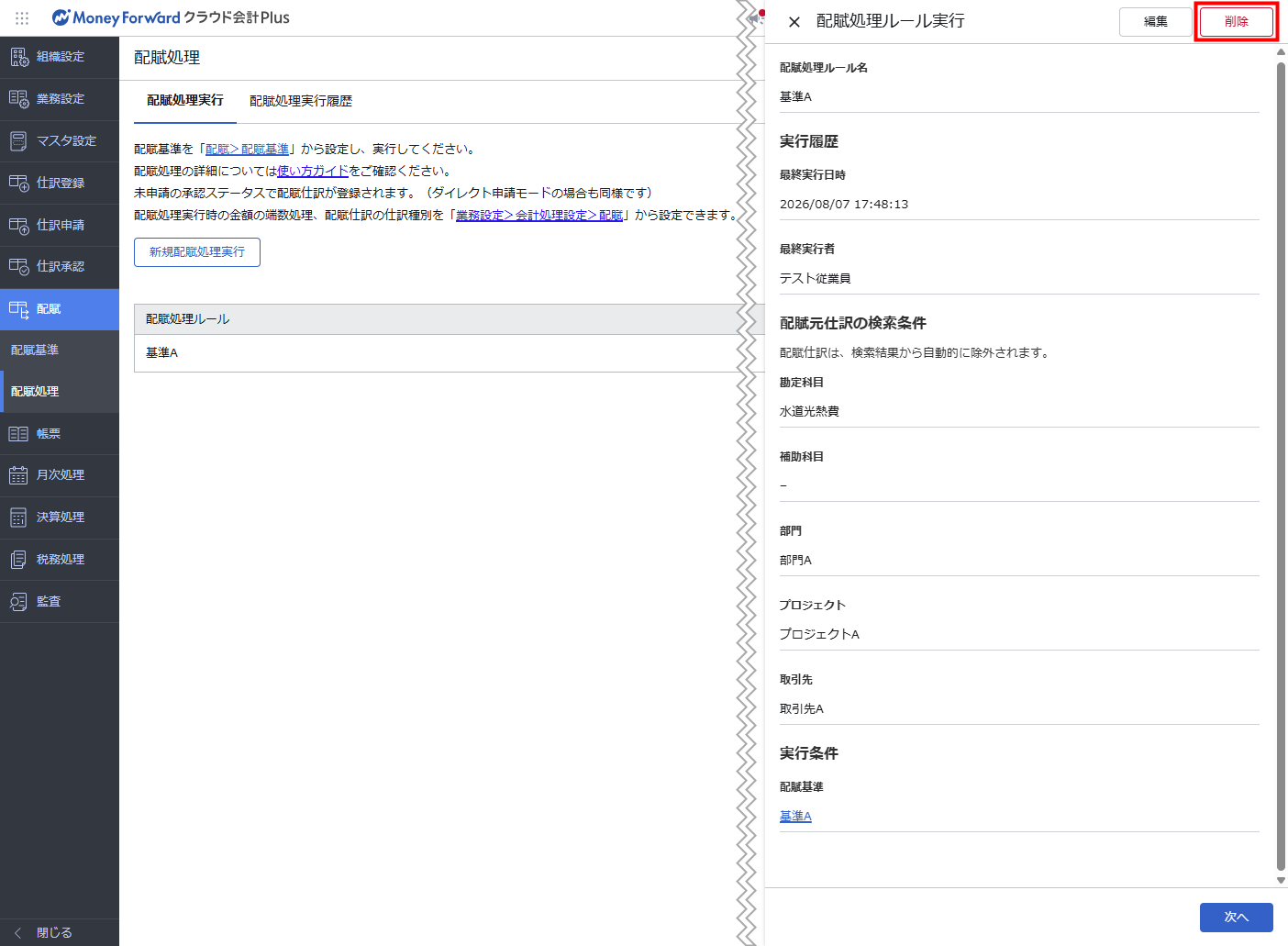This screenshot has width=1288, height=946.
Task: Switch to 配賦処理実行履歴 tab
Action: [301, 101]
